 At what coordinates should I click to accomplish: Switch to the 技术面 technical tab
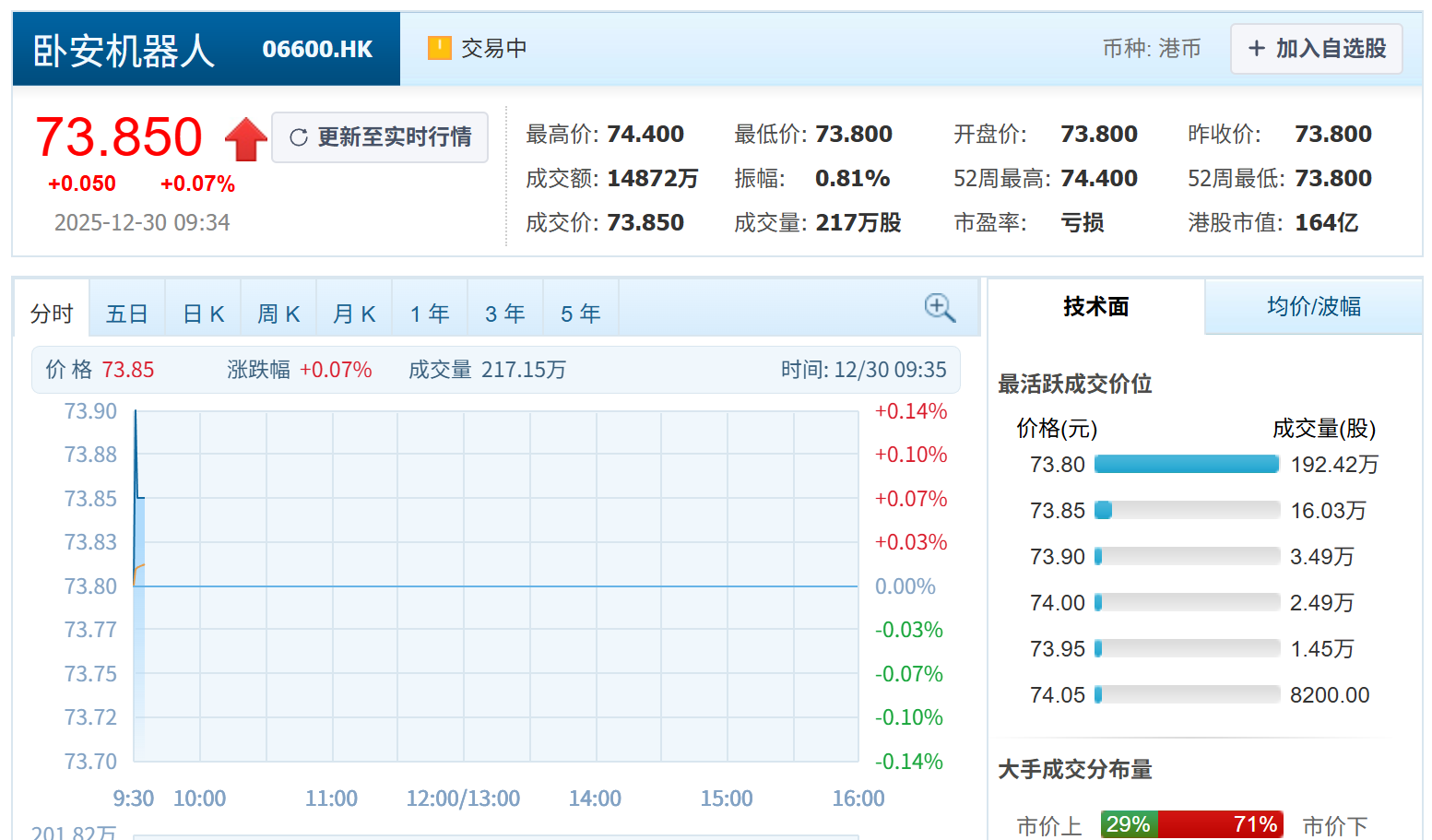(x=1096, y=306)
